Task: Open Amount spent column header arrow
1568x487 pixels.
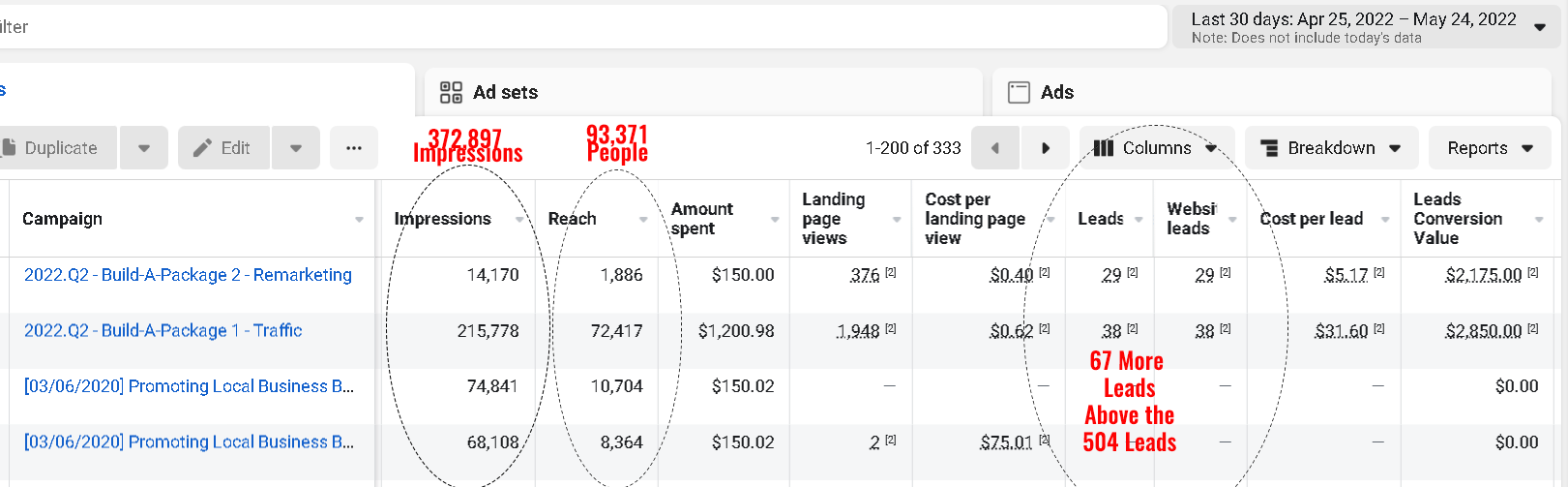Action: 775,220
